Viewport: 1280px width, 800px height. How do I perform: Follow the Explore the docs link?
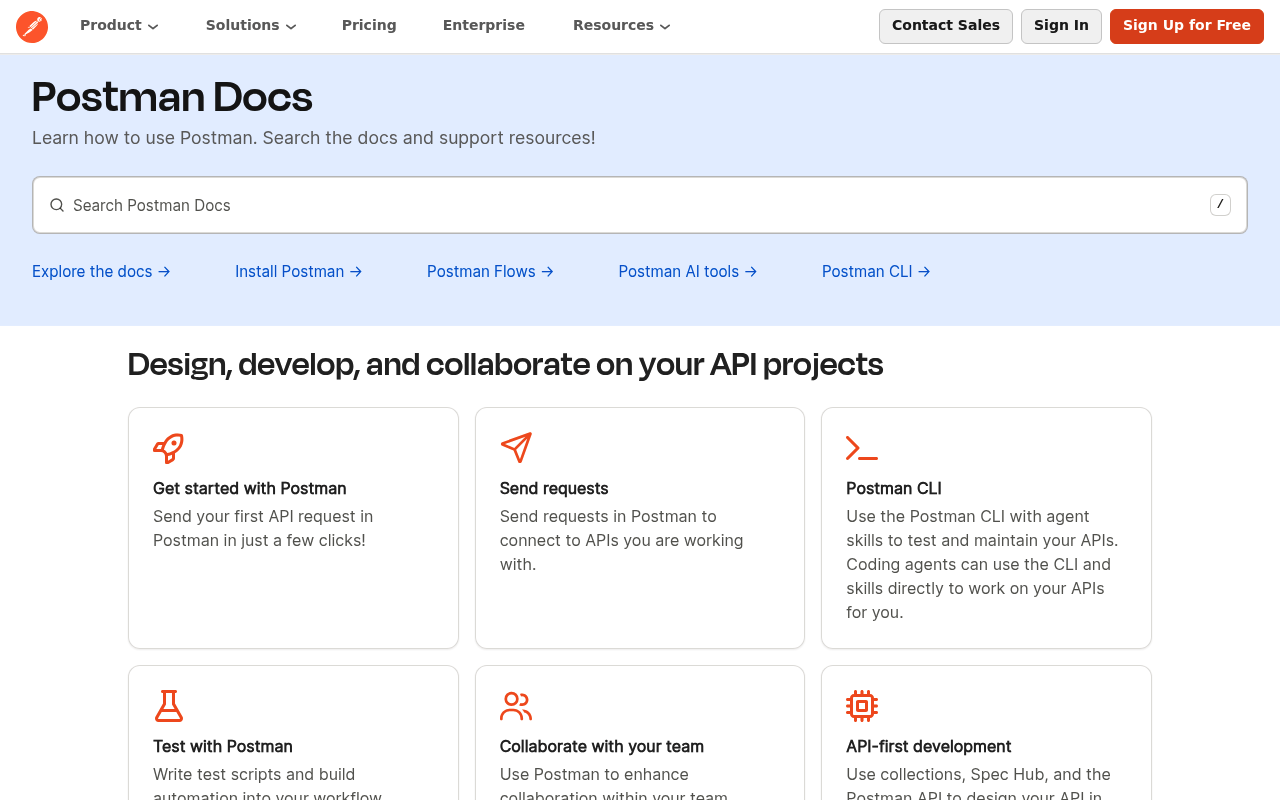point(101,271)
